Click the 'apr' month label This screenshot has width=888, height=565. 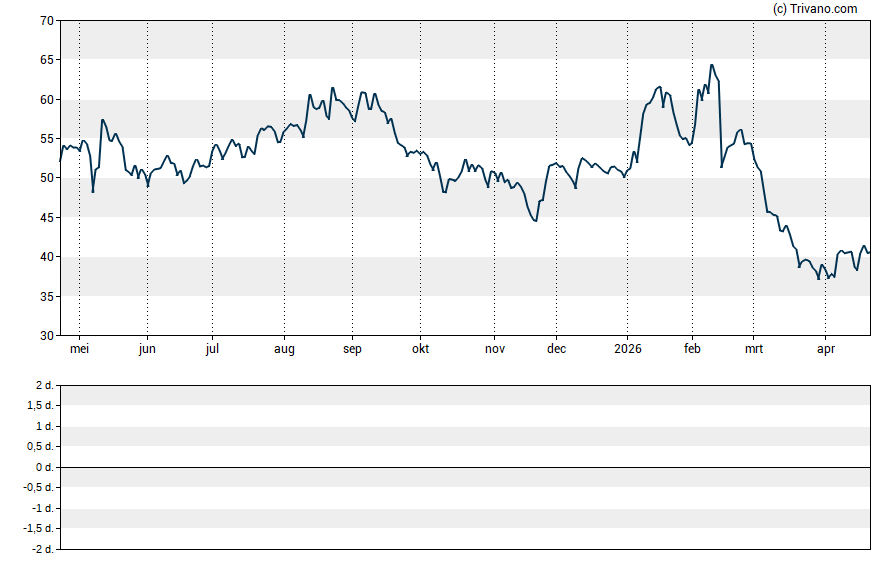[825, 349]
